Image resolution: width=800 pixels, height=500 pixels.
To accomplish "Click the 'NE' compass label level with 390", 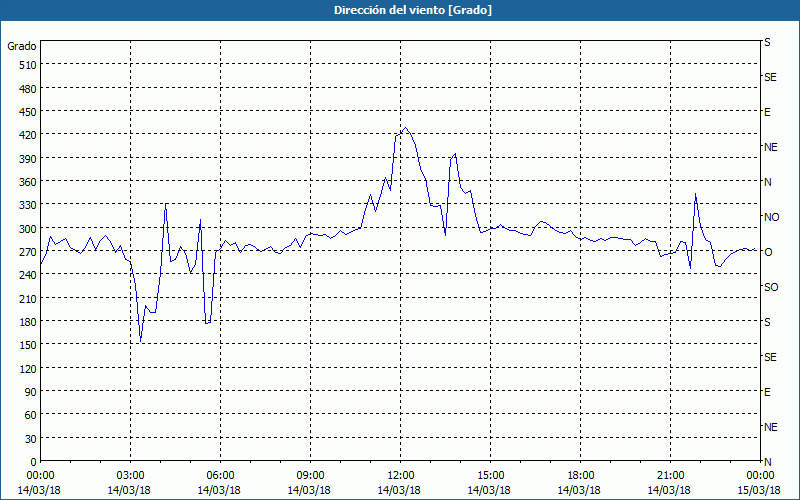I will (771, 147).
